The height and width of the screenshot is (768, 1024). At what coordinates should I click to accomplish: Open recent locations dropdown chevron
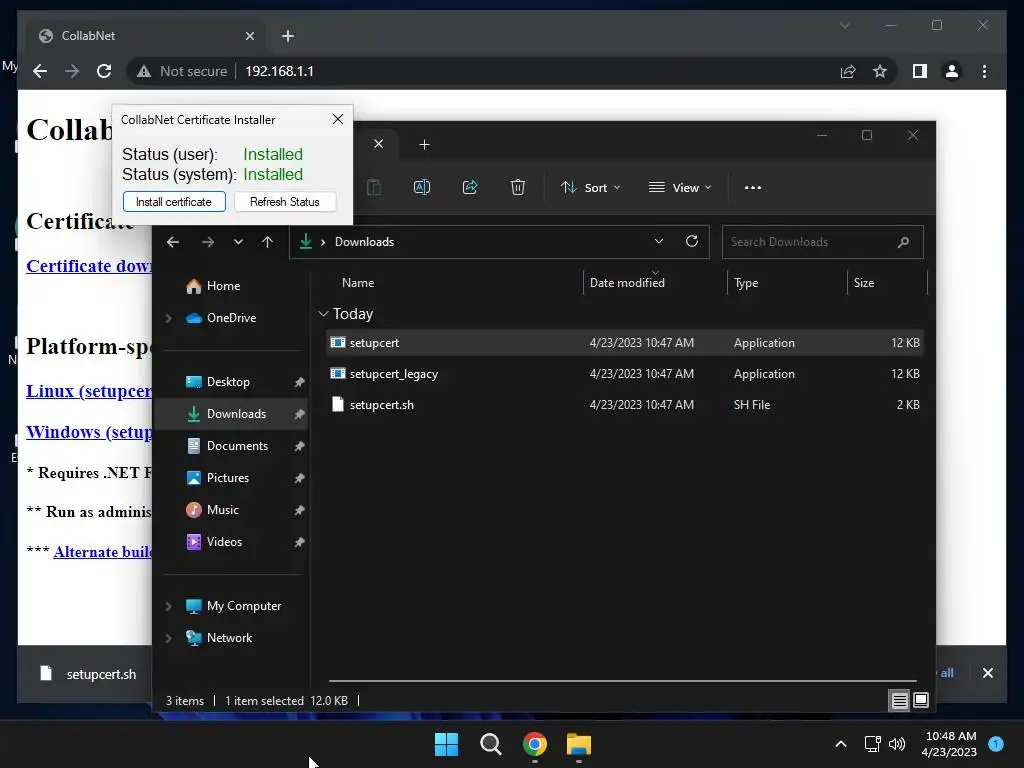click(238, 242)
